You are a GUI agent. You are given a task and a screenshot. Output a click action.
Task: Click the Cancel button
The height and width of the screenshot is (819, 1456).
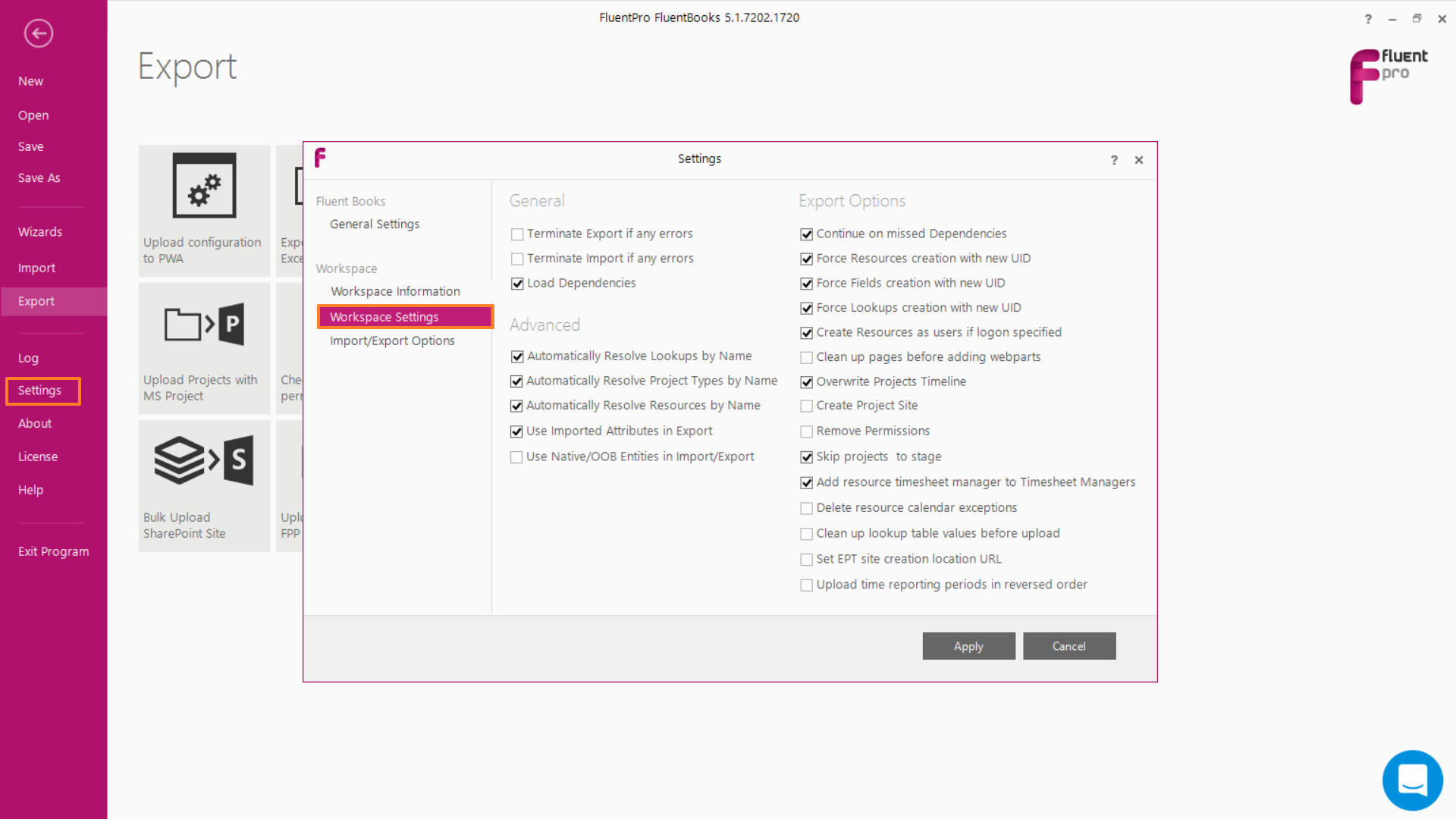(1068, 646)
